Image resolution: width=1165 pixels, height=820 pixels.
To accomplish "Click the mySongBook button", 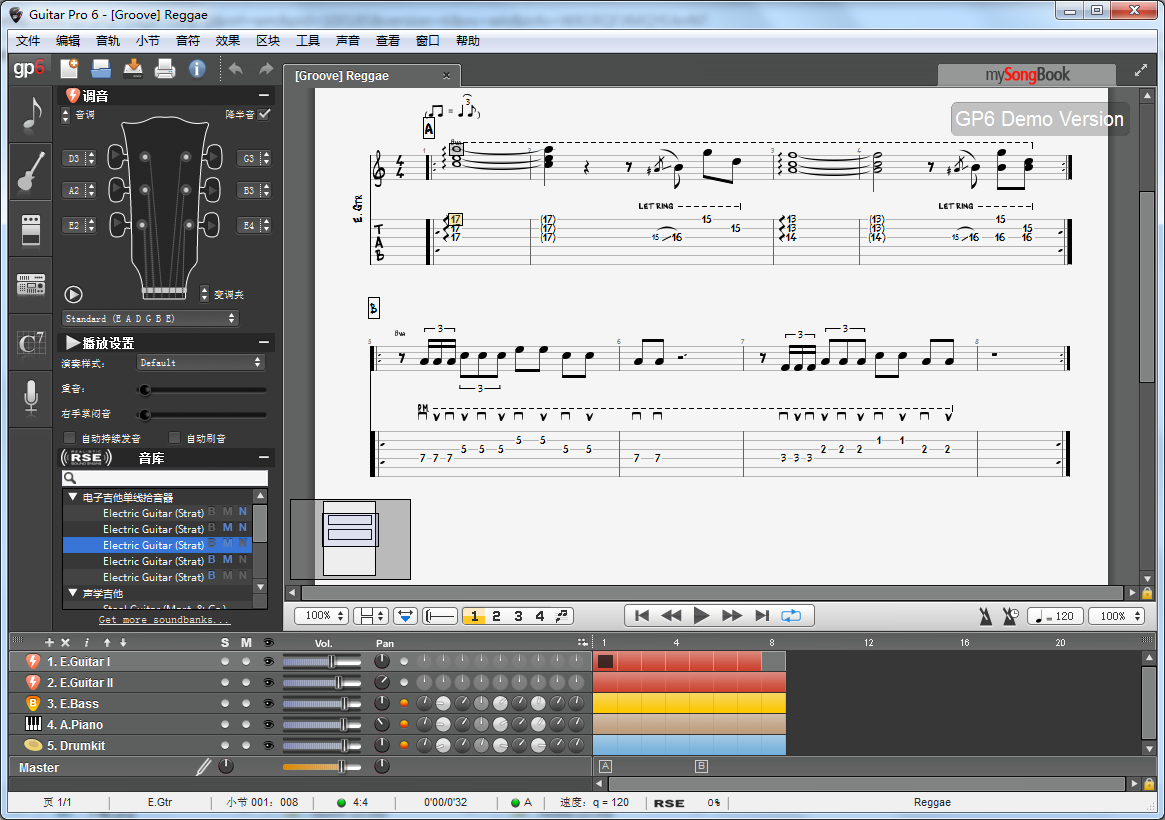I will coord(1026,75).
